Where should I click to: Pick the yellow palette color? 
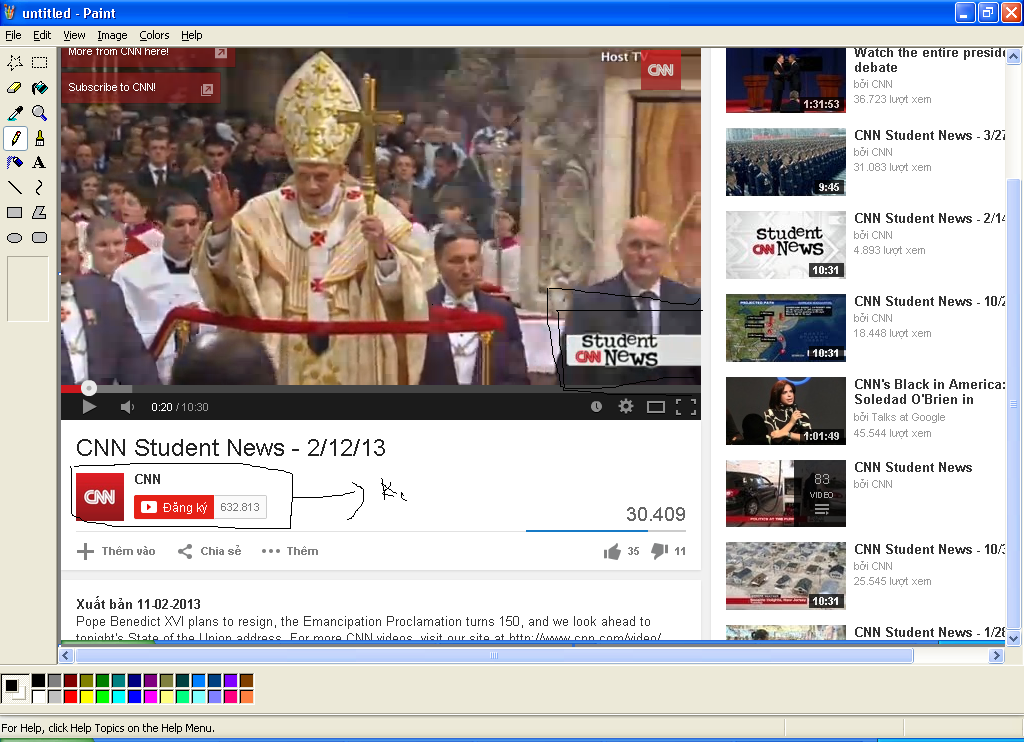[86, 696]
